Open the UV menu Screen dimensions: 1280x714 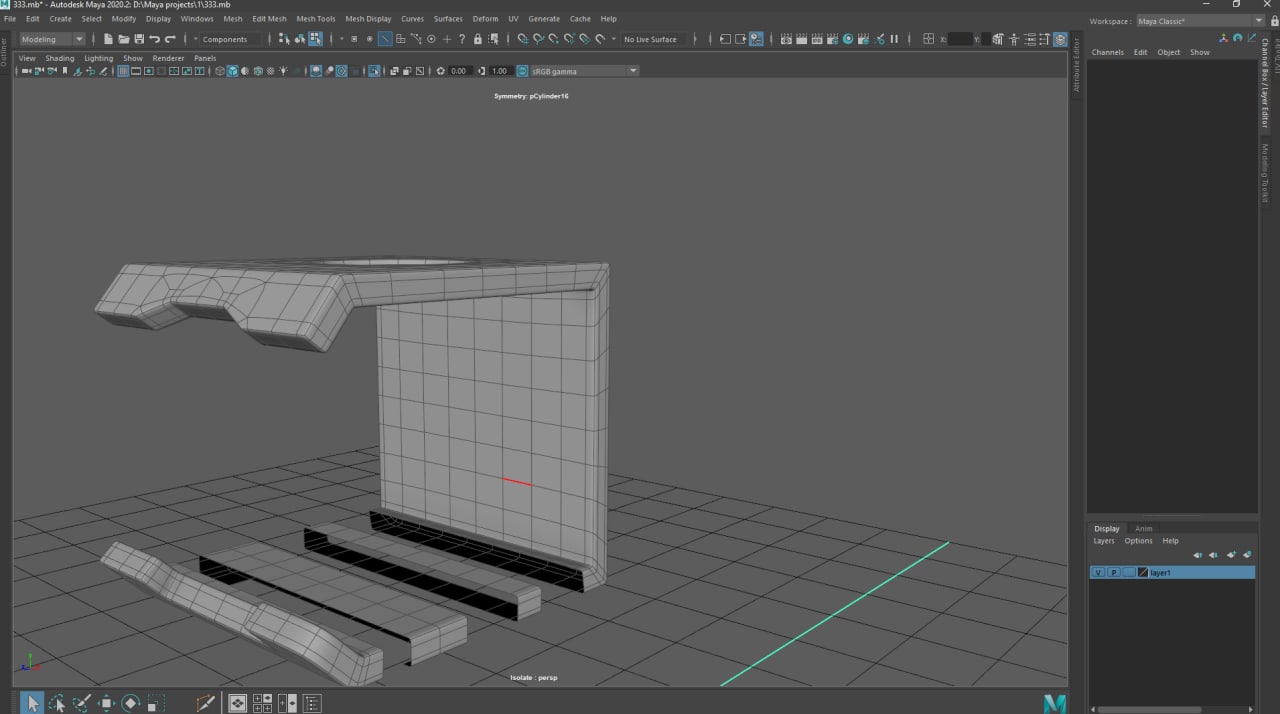click(513, 19)
